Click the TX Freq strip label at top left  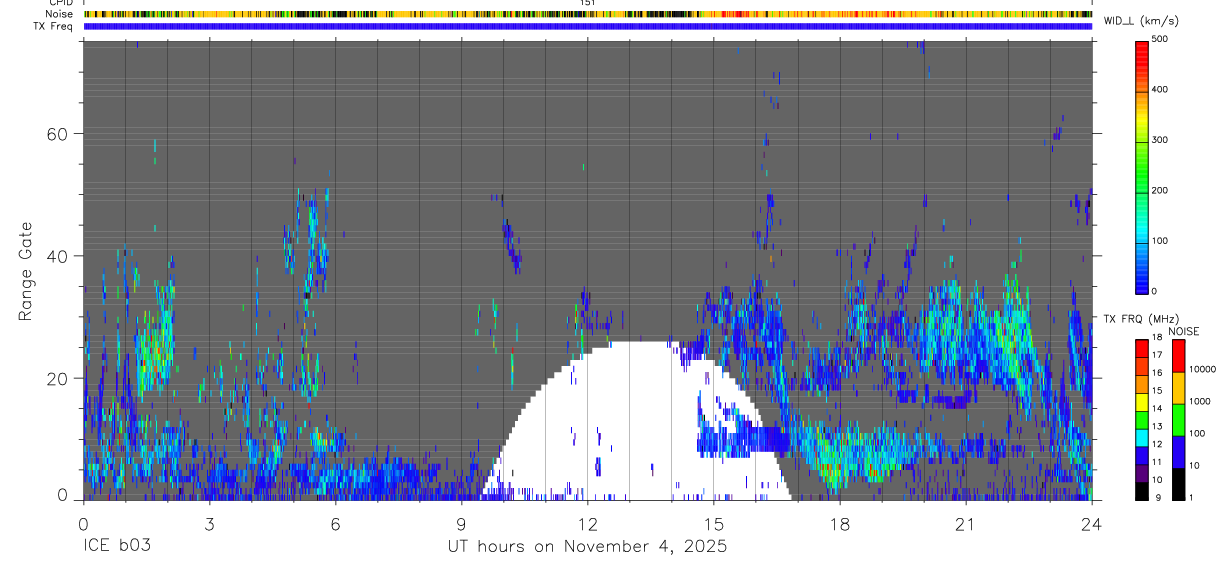(x=53, y=26)
